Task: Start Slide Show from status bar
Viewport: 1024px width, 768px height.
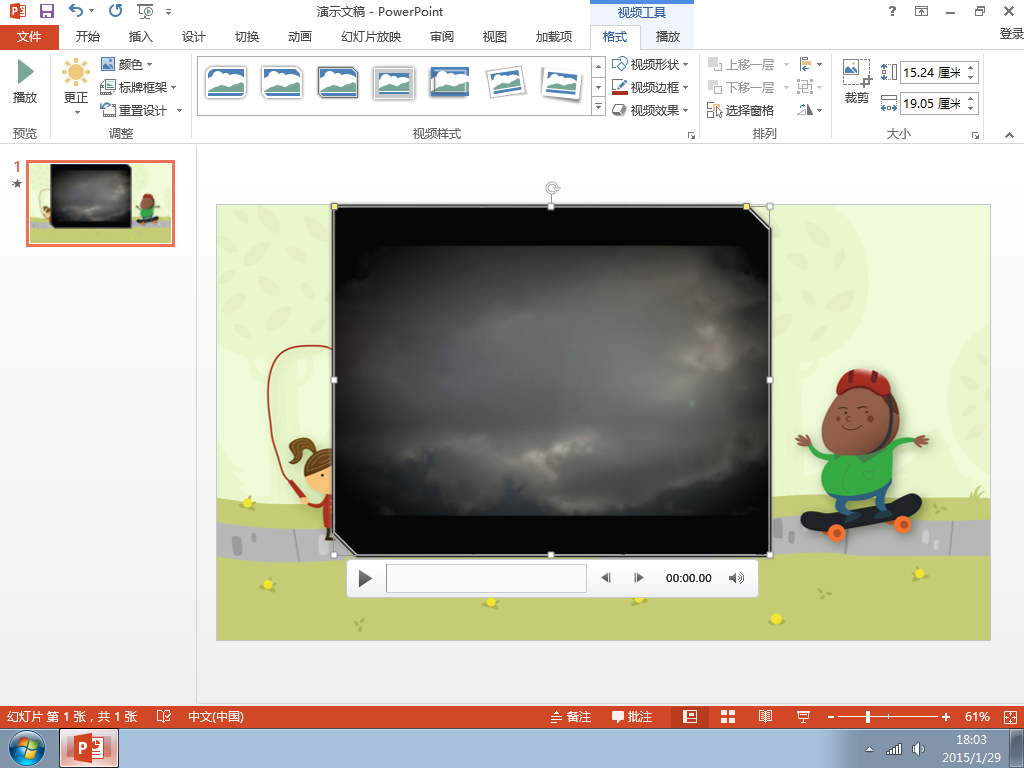Action: click(x=803, y=716)
